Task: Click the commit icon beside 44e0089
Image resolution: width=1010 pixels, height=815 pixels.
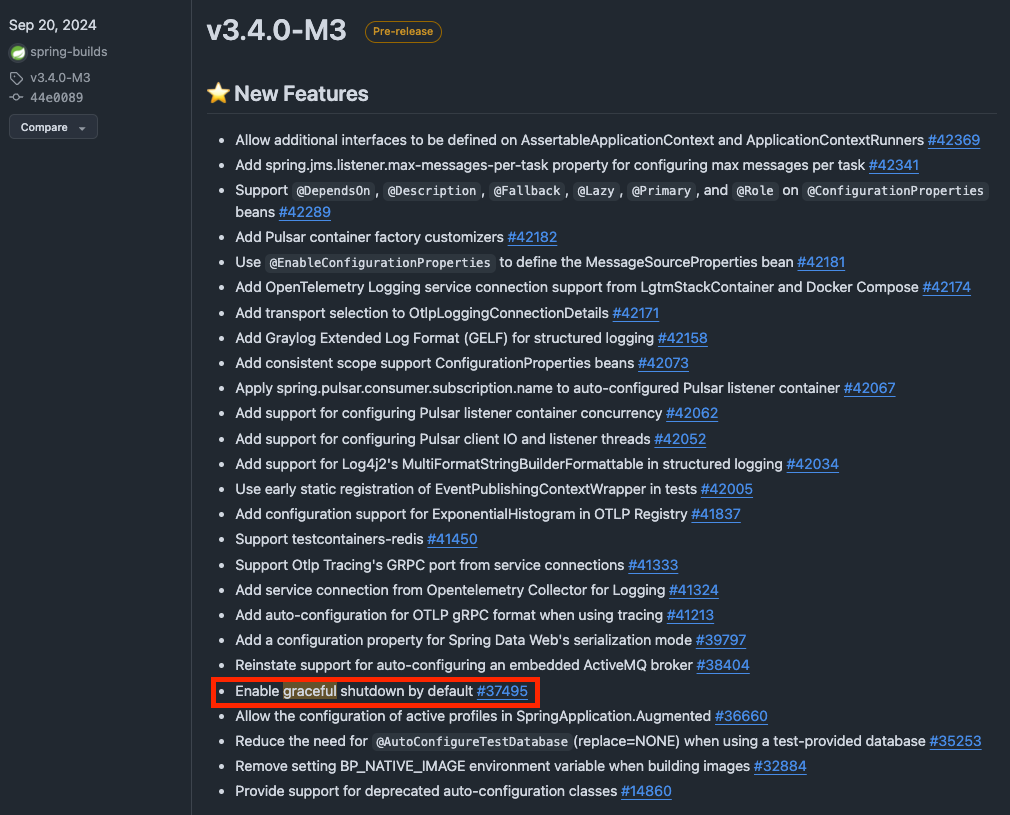Action: coord(16,97)
